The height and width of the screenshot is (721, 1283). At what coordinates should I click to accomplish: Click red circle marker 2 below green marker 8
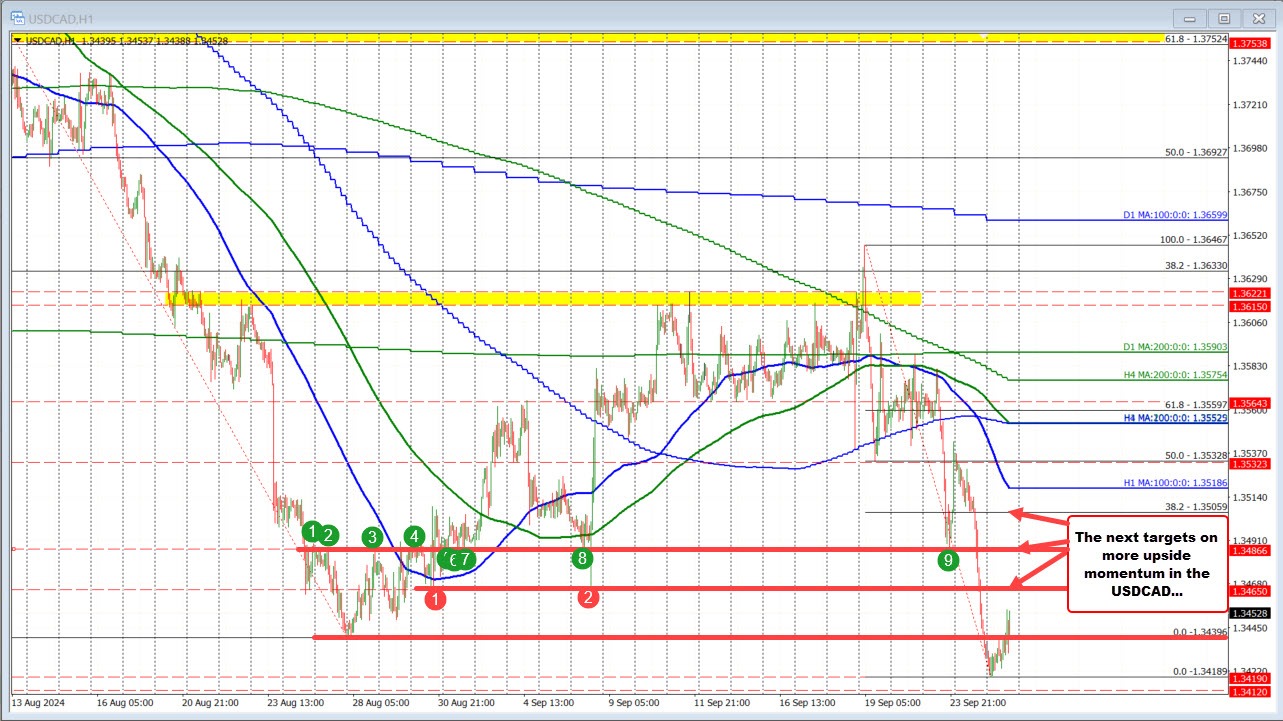(589, 597)
